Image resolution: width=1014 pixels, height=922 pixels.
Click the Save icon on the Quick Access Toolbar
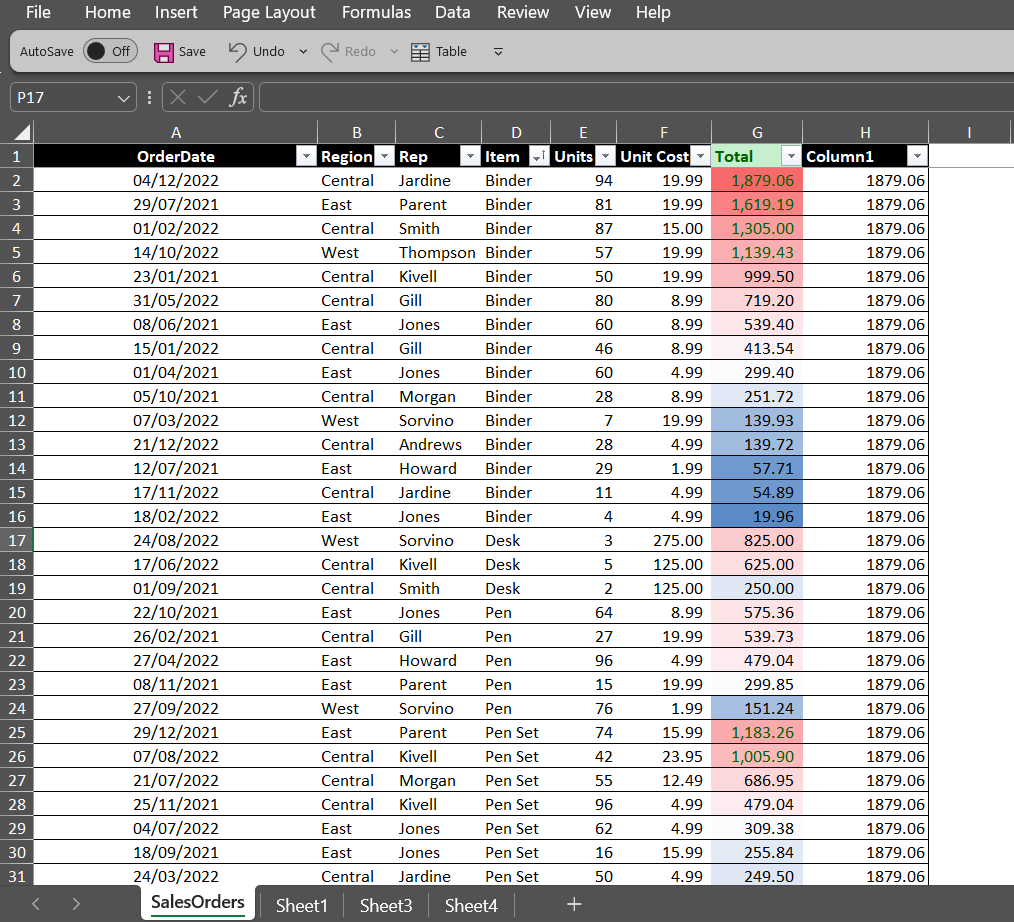tap(163, 51)
